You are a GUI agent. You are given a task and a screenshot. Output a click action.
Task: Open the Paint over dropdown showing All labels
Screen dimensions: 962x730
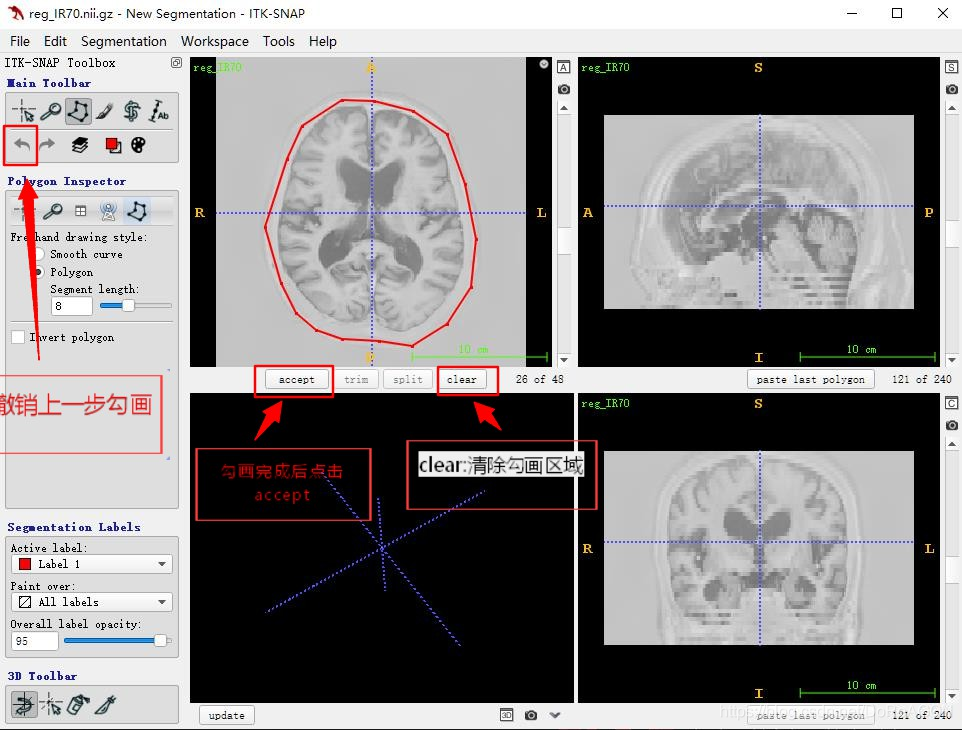[x=91, y=602]
